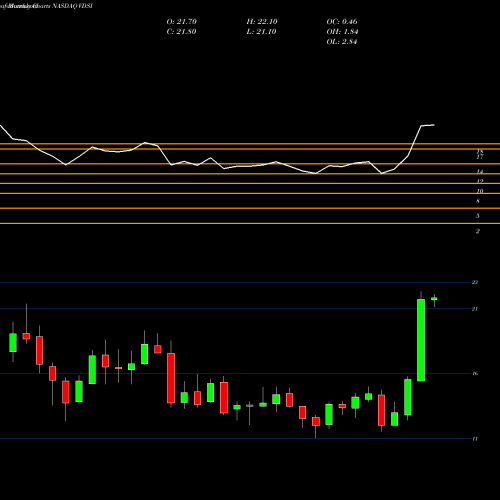Select the tallest green candlestick

pyautogui.click(x=421, y=340)
